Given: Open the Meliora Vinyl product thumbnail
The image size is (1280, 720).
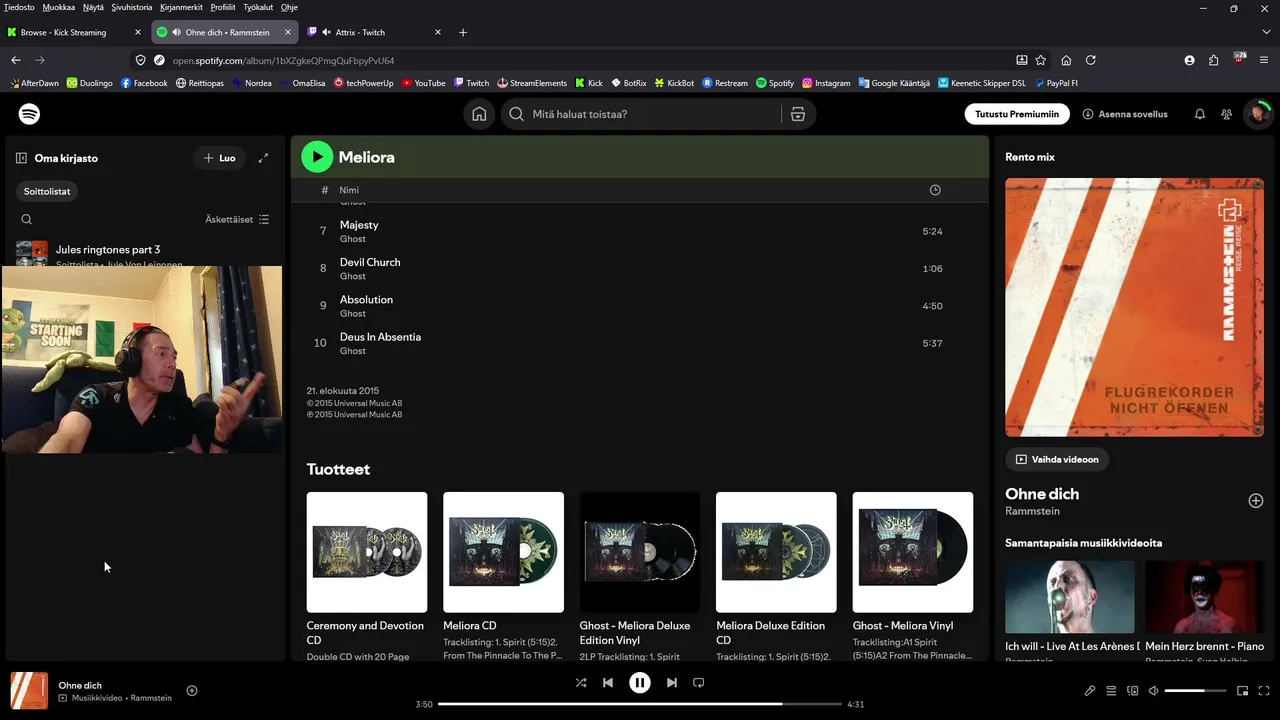Looking at the screenshot, I should click(x=913, y=552).
